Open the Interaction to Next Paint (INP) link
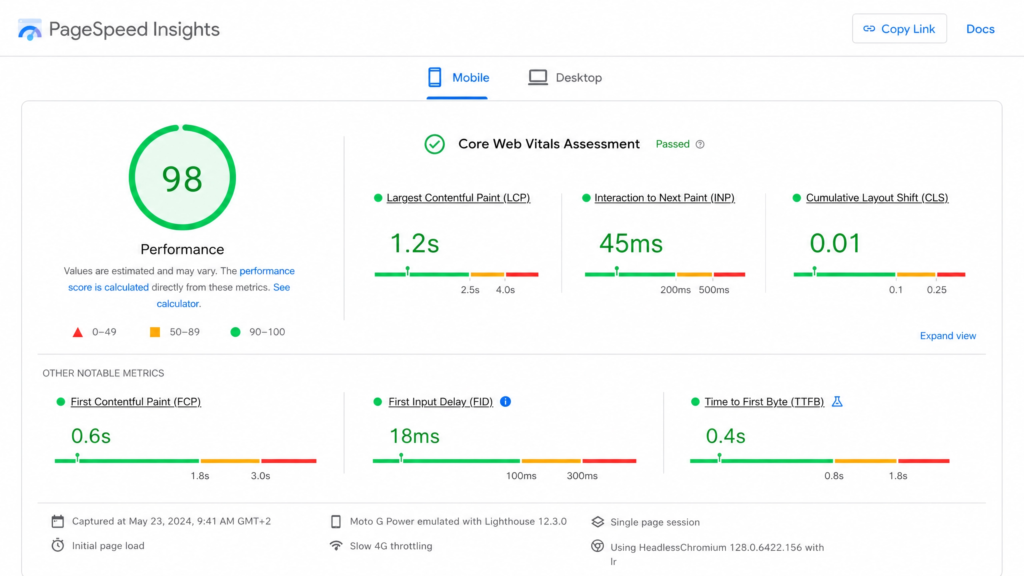This screenshot has width=1024, height=576. (664, 198)
